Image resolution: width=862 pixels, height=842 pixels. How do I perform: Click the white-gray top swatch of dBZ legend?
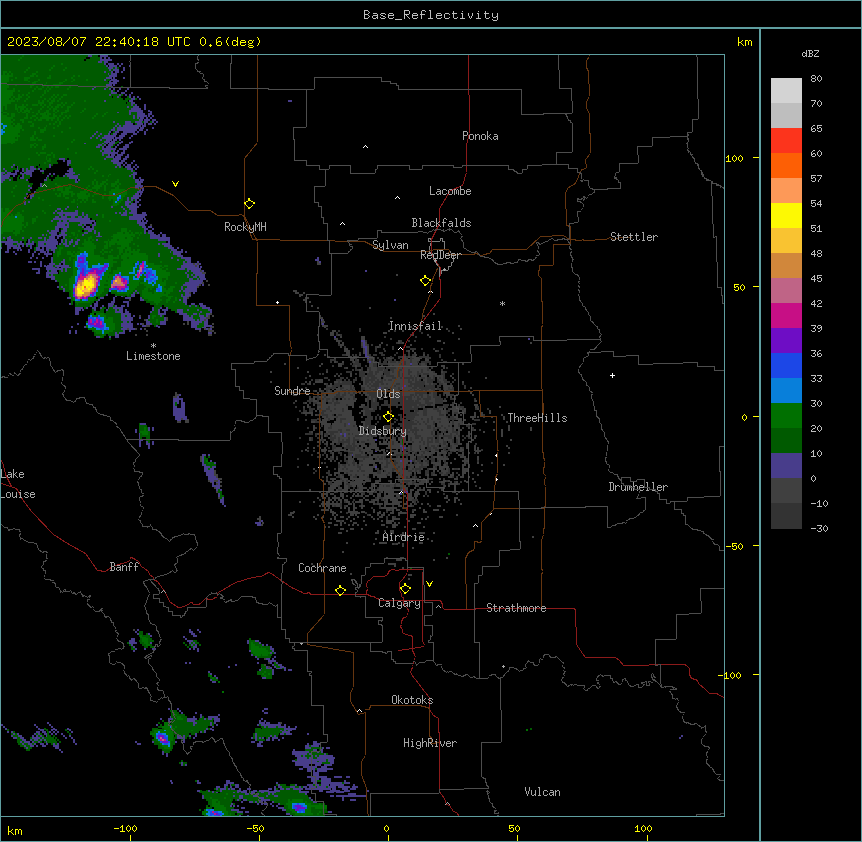point(786,91)
